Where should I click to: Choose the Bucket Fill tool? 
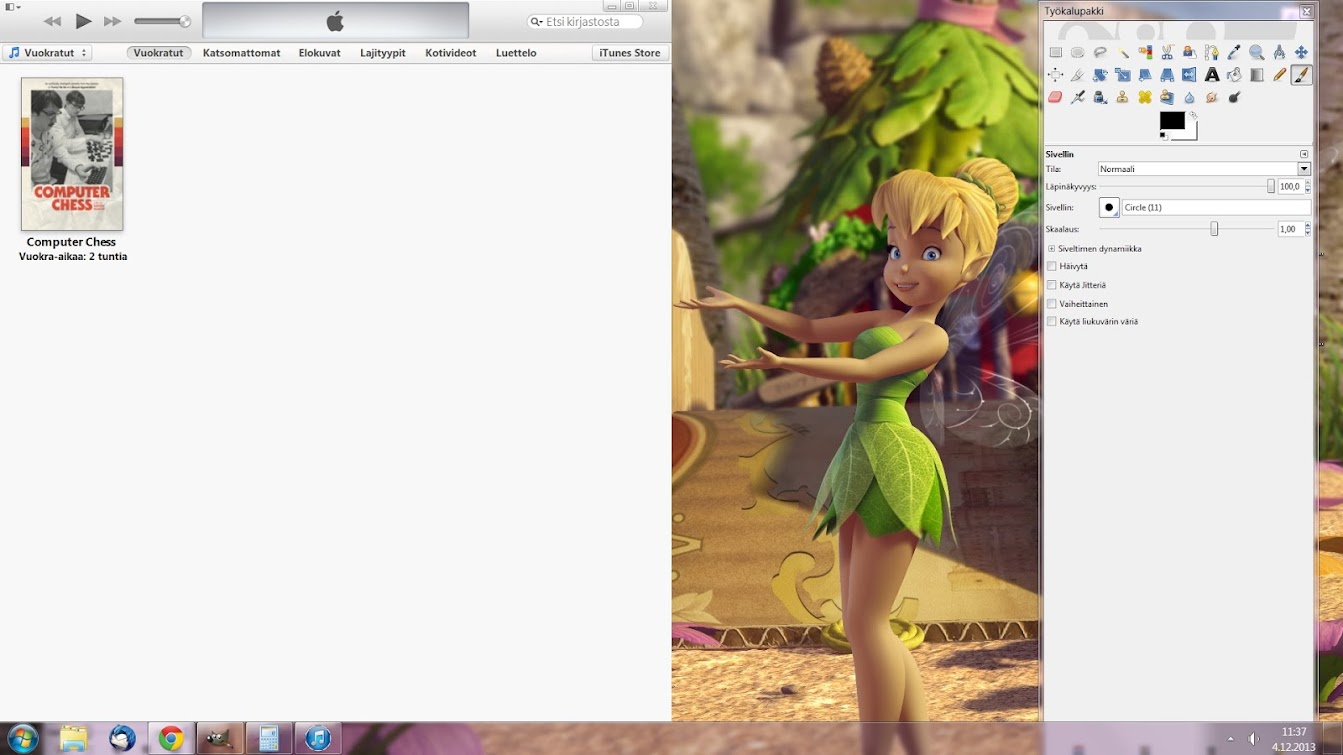pyautogui.click(x=1234, y=75)
